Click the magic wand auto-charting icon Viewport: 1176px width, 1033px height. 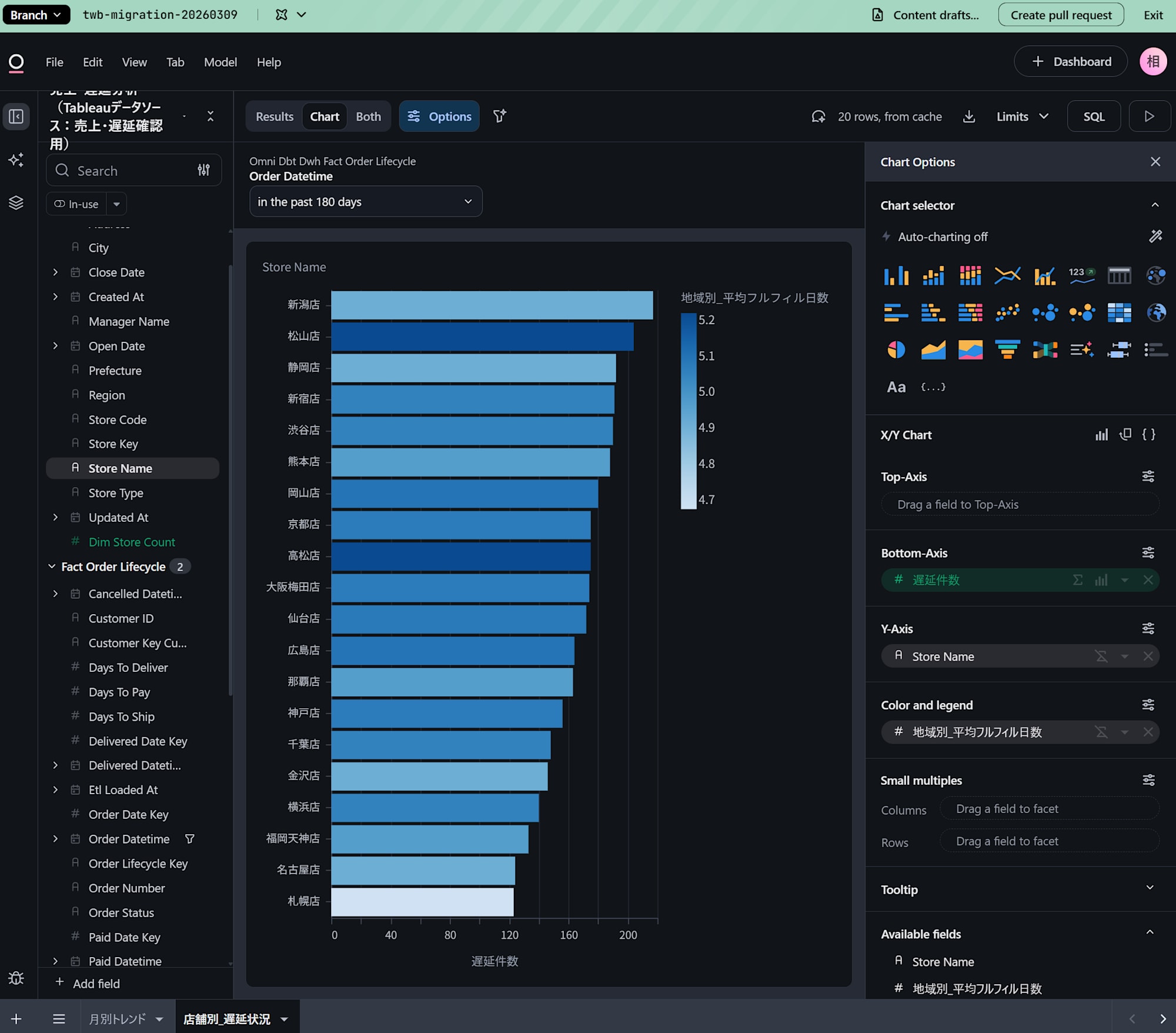[x=1155, y=236]
